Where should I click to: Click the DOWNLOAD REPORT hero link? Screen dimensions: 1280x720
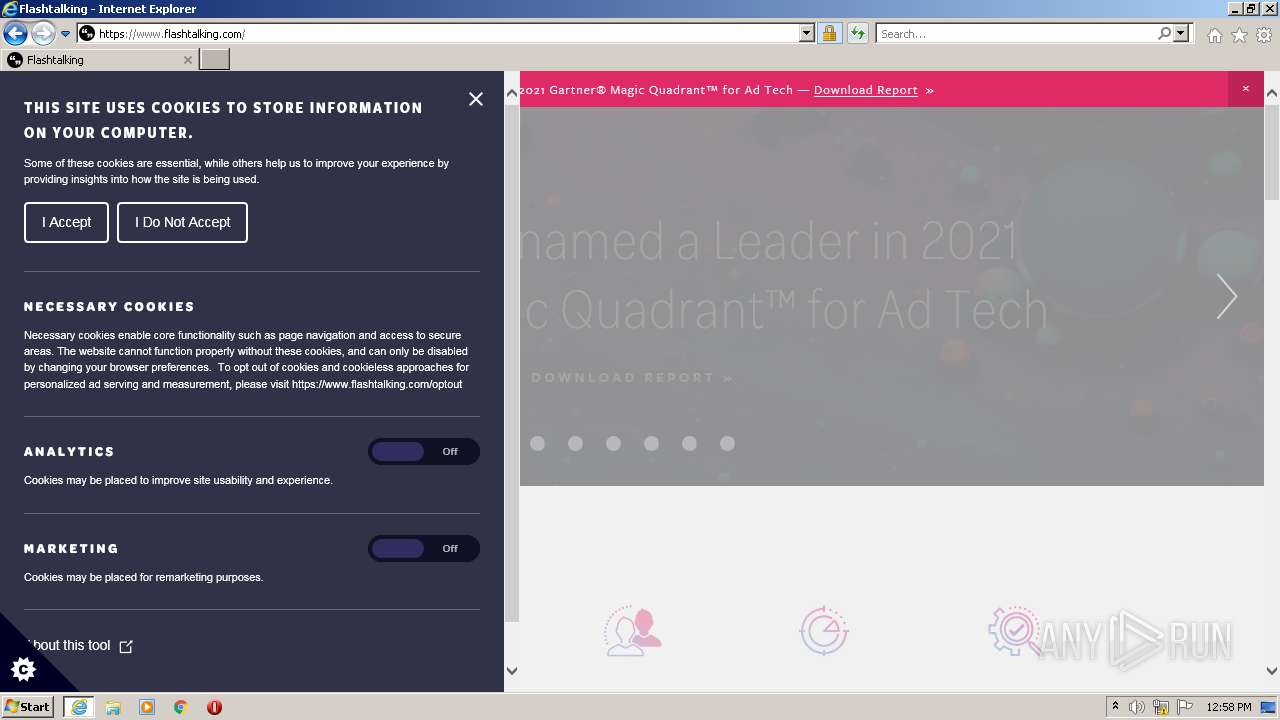coord(632,378)
